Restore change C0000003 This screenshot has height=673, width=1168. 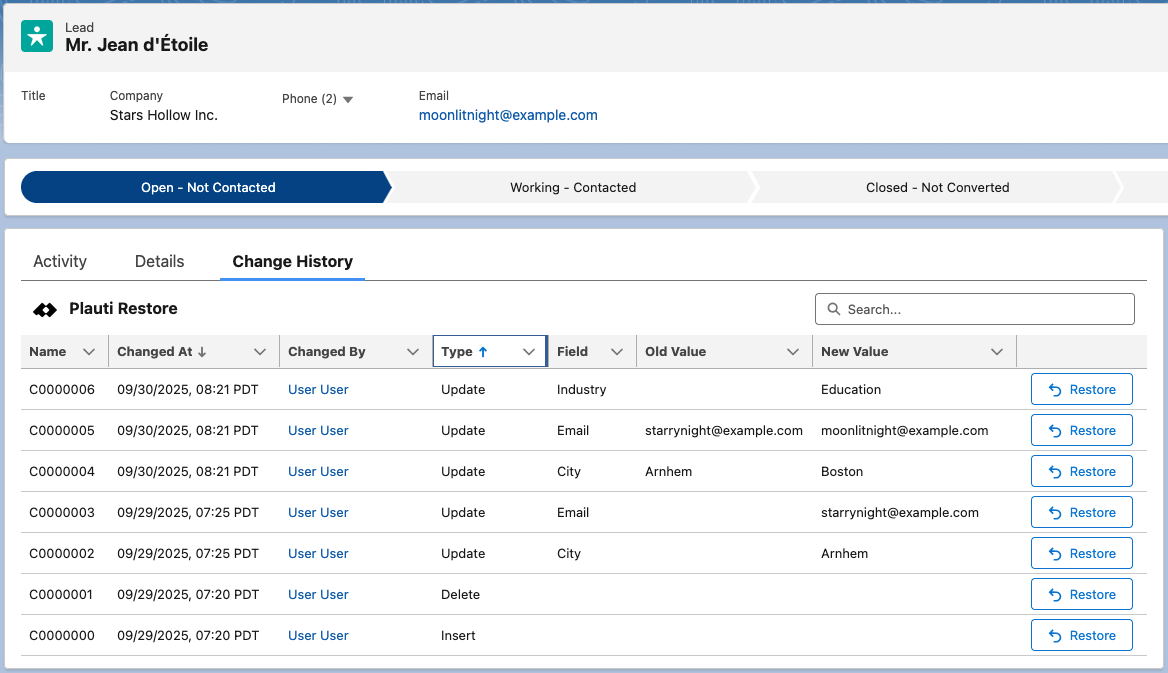tap(1082, 512)
